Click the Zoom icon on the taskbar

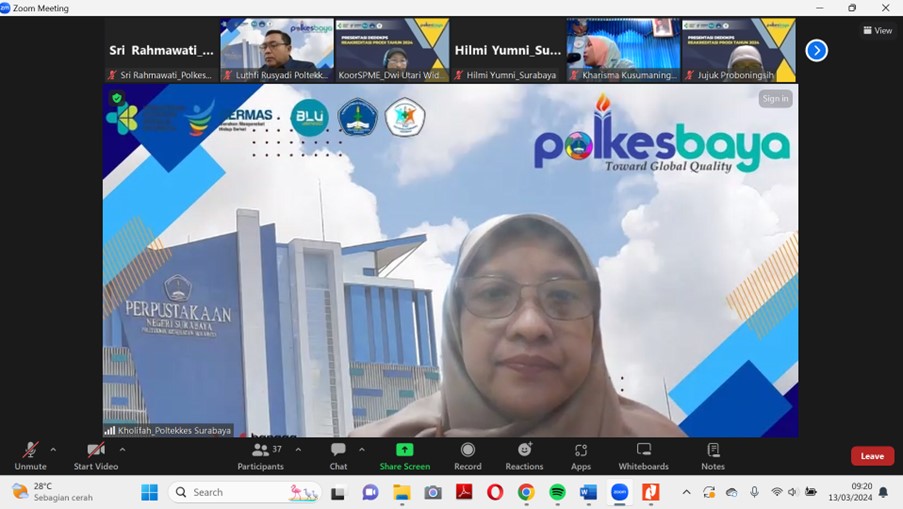click(620, 492)
